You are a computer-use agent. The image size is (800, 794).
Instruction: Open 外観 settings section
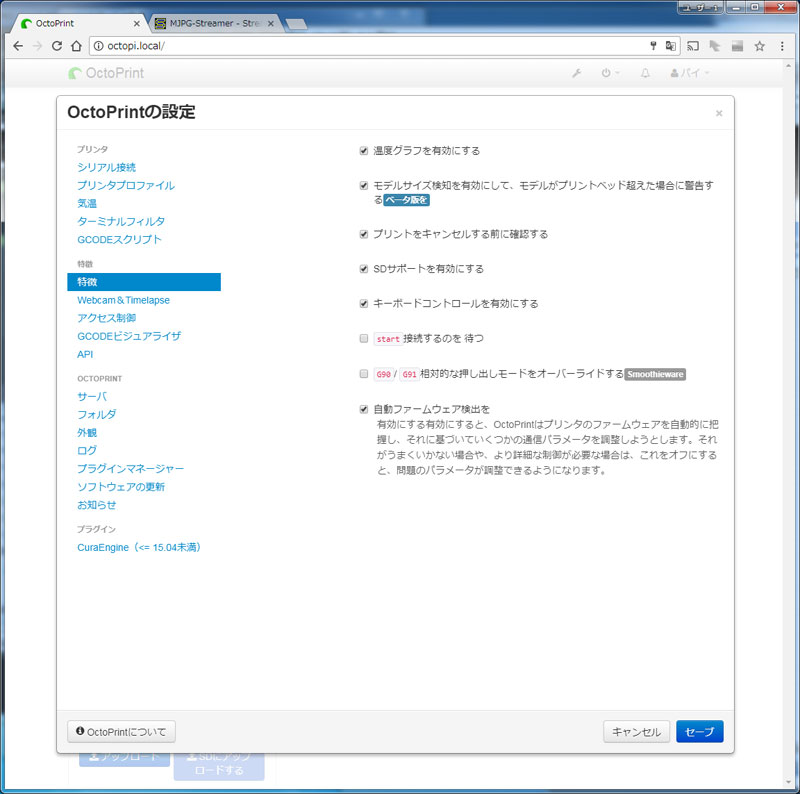pyautogui.click(x=87, y=433)
